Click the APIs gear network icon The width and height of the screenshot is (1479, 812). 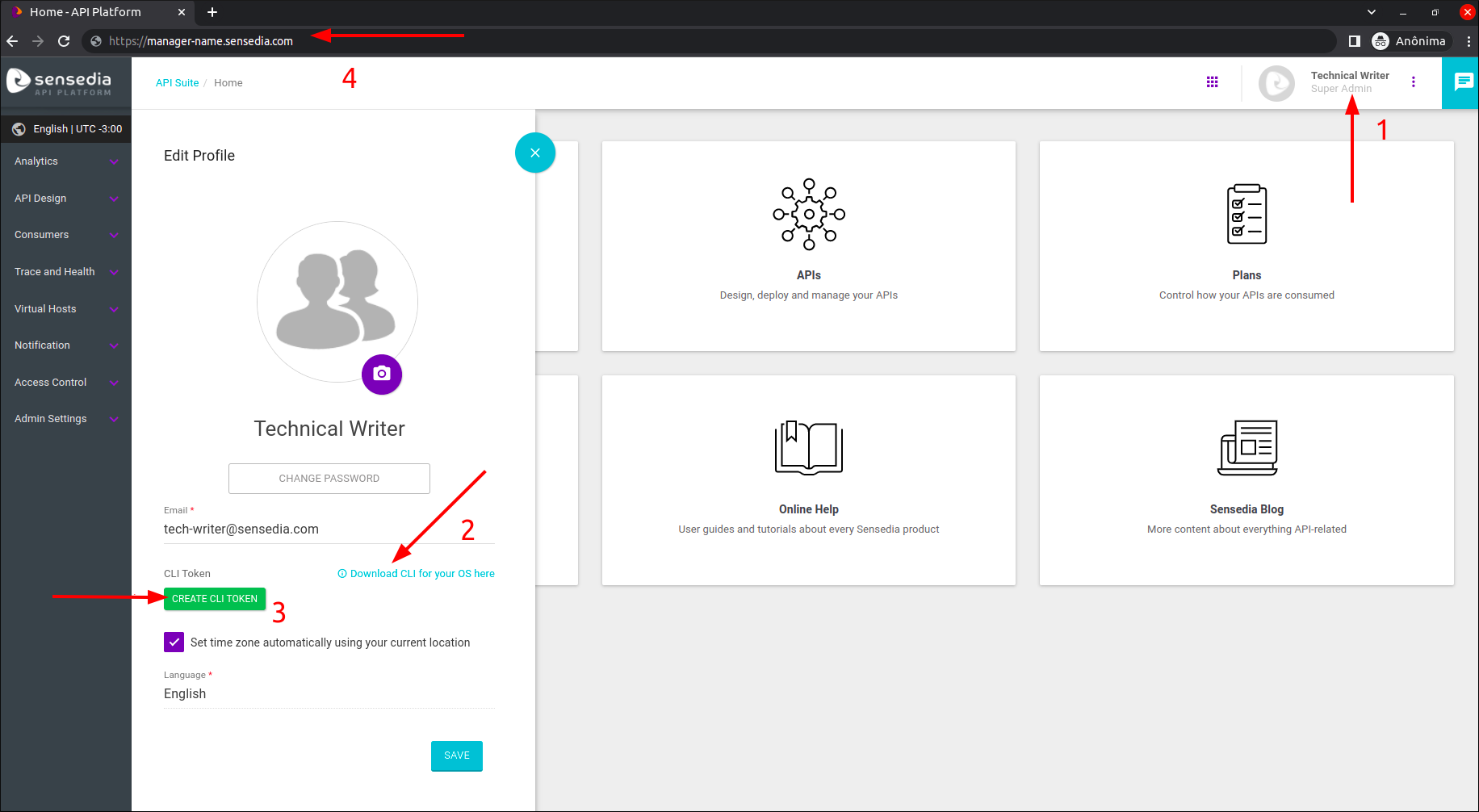pyautogui.click(x=808, y=214)
